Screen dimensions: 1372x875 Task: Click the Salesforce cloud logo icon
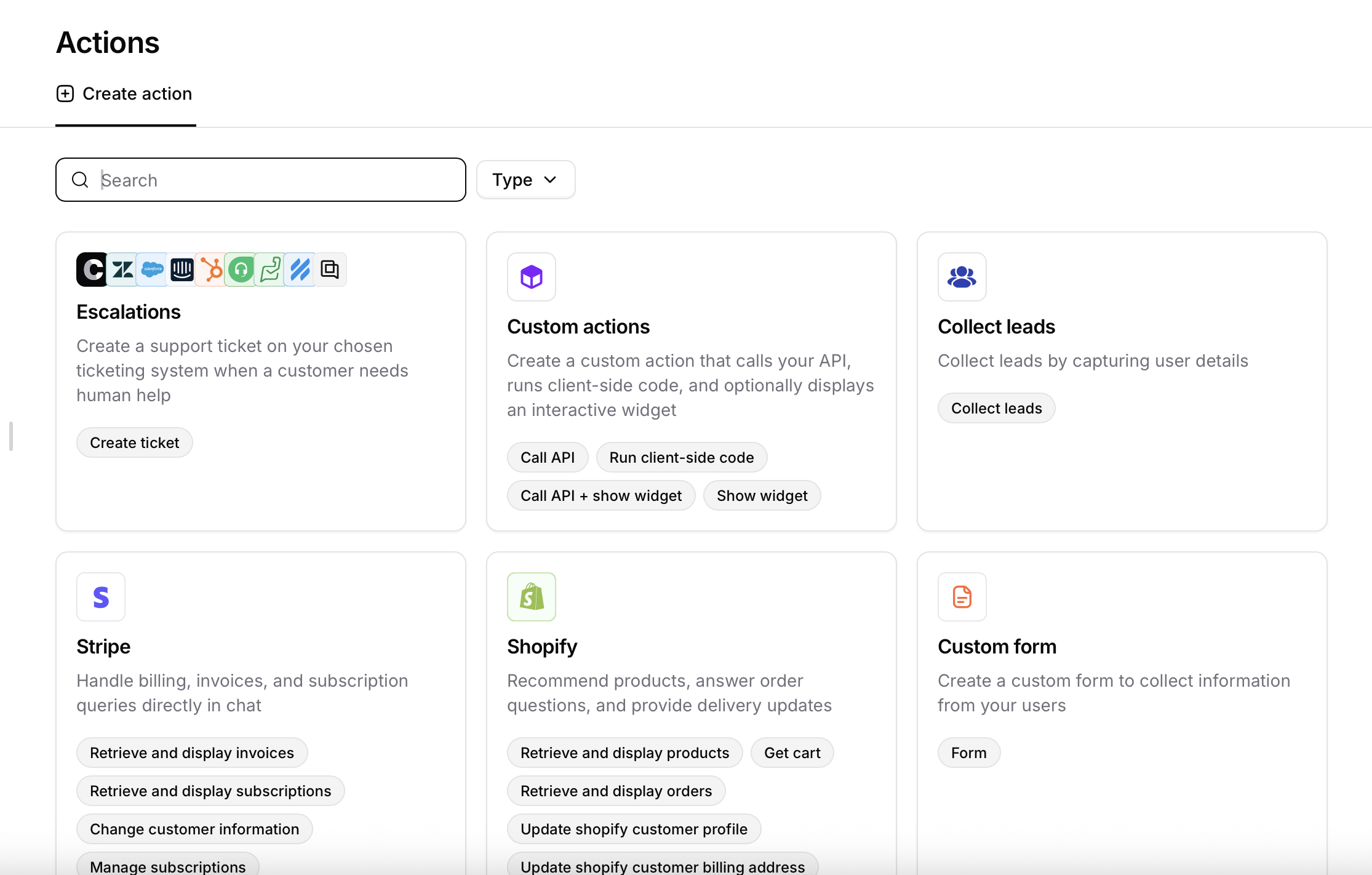[152, 270]
